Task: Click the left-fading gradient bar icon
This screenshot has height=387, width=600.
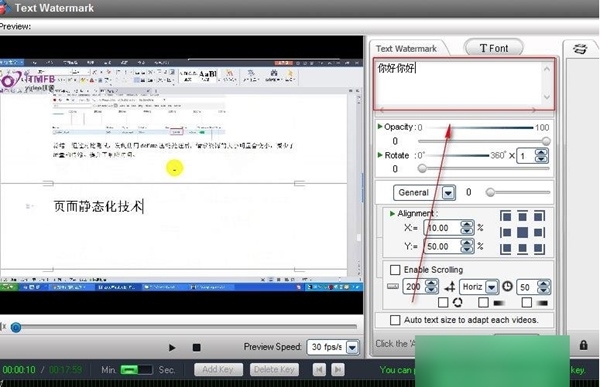Action: tap(499, 303)
